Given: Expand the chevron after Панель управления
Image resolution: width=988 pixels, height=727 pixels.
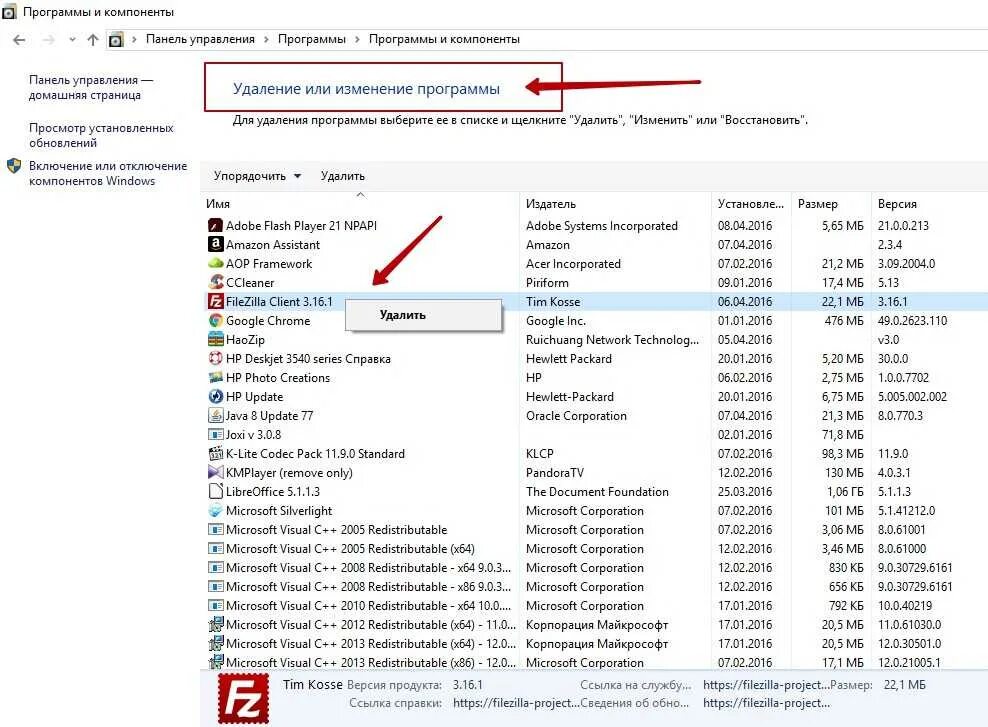Looking at the screenshot, I should tap(266, 40).
